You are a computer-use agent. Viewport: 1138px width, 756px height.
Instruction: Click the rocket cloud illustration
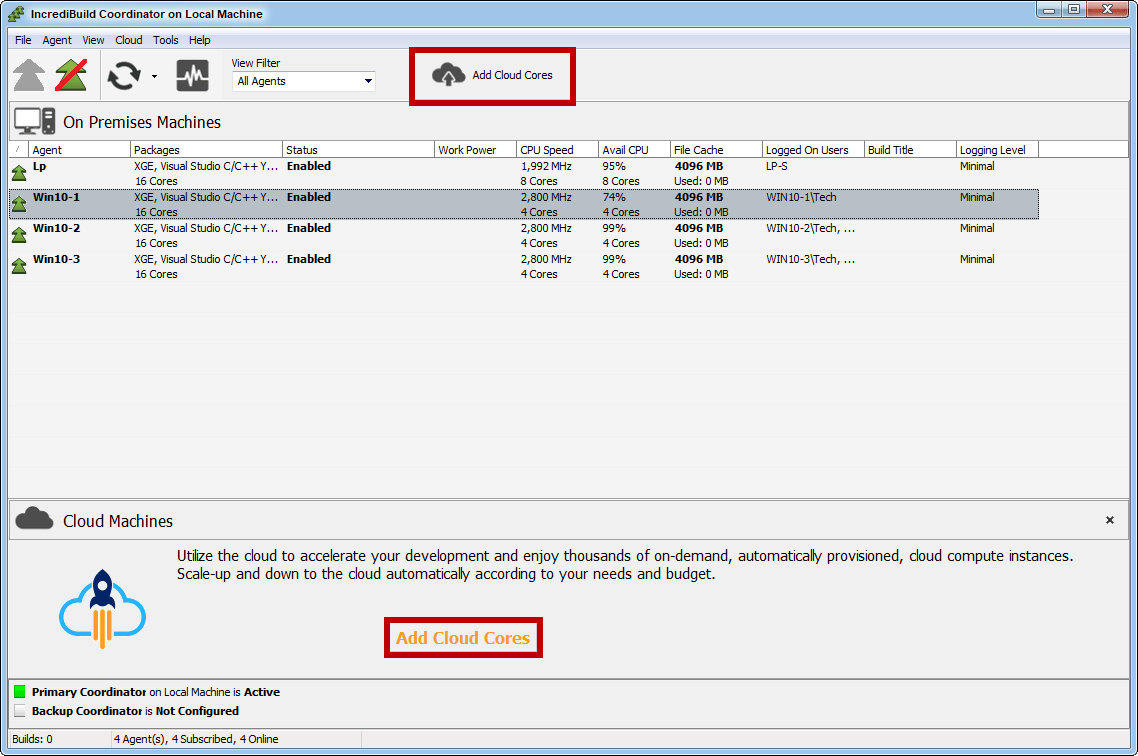[102, 609]
